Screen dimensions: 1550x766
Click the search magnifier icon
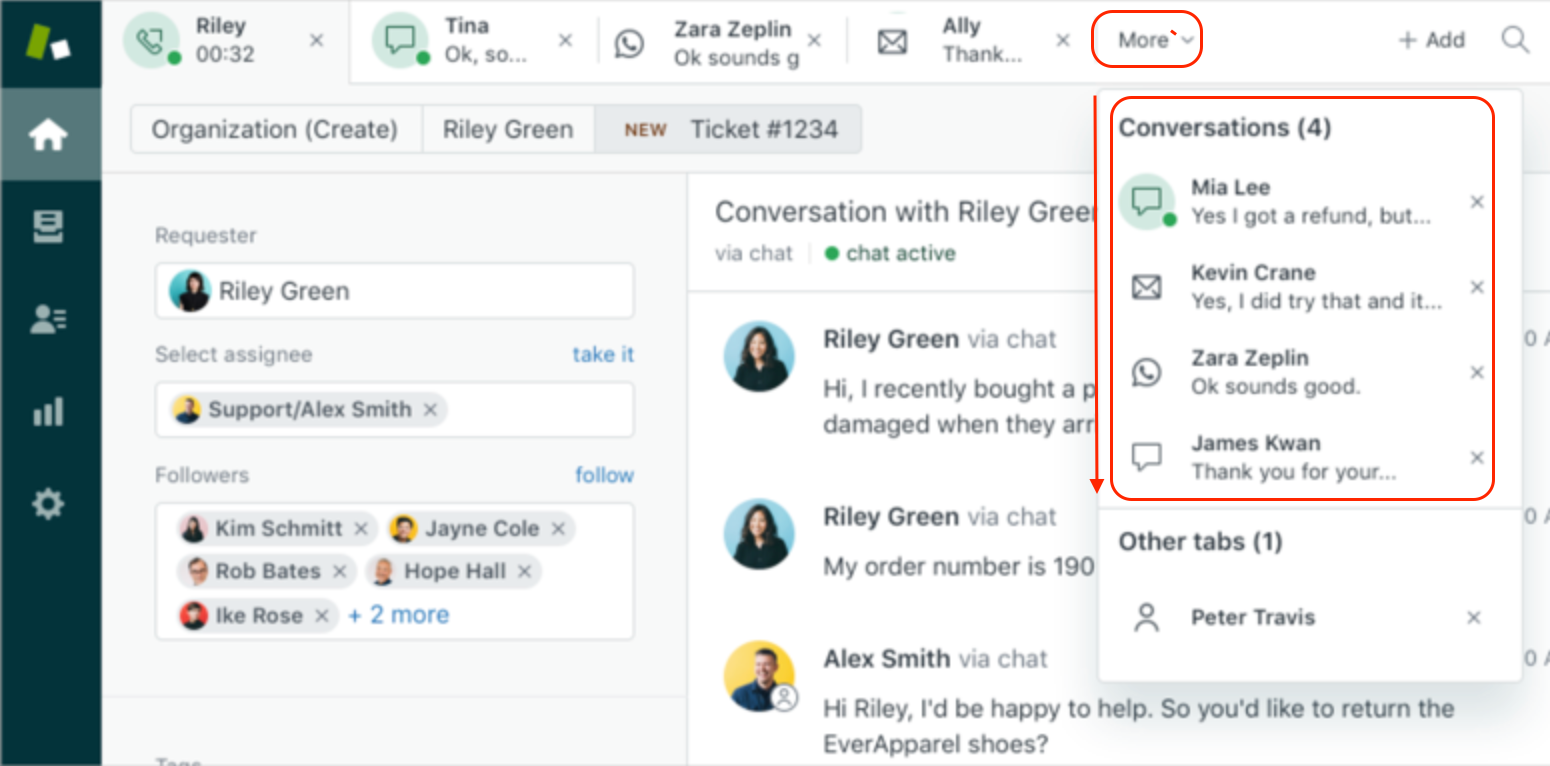1515,40
